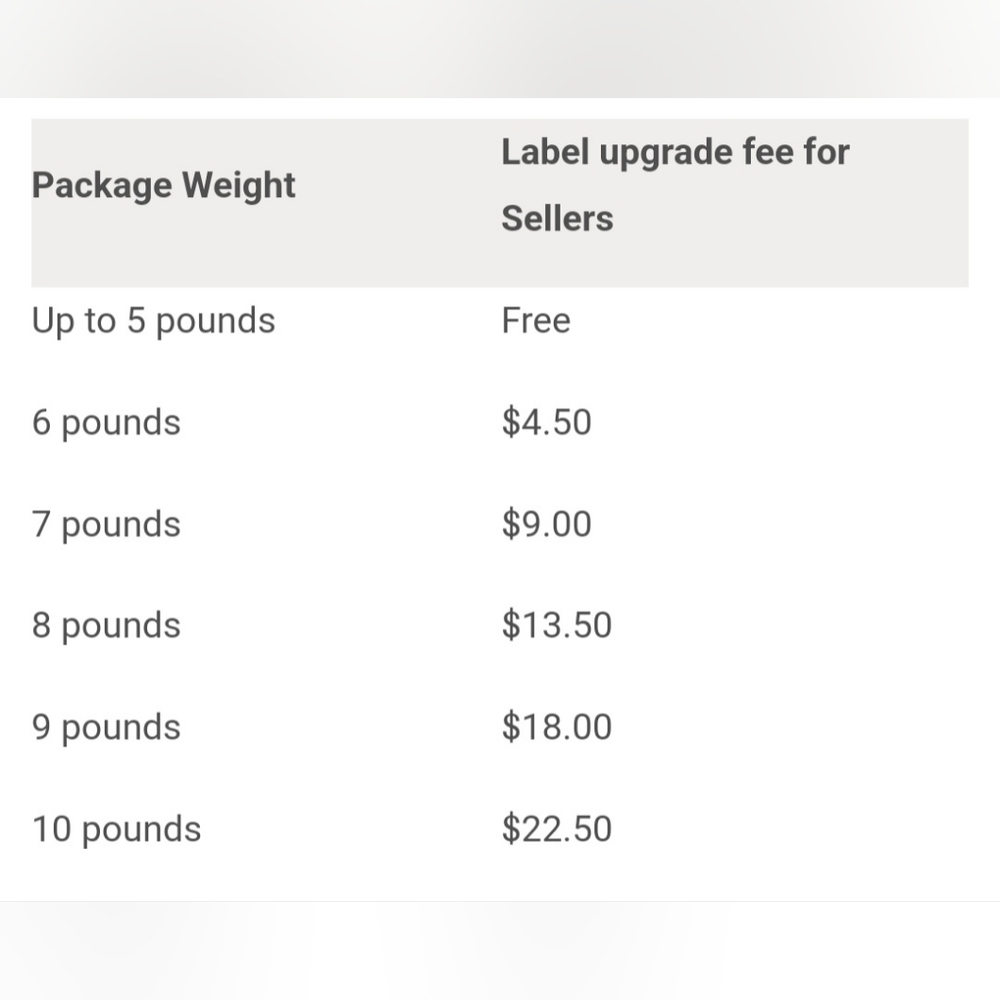Select the "9 pounds" weight cell
The height and width of the screenshot is (1000, 1000).
[x=106, y=728]
